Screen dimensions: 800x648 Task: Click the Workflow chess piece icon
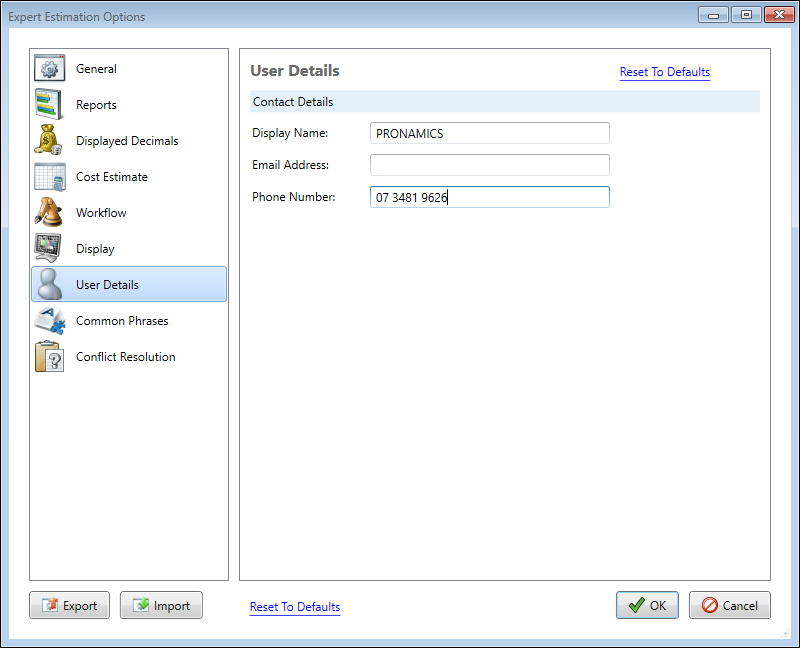coord(50,213)
